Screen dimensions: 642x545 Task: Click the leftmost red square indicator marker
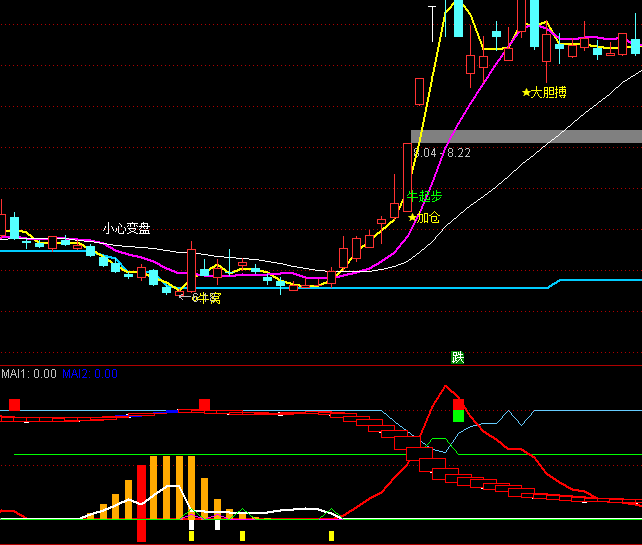pos(14,405)
